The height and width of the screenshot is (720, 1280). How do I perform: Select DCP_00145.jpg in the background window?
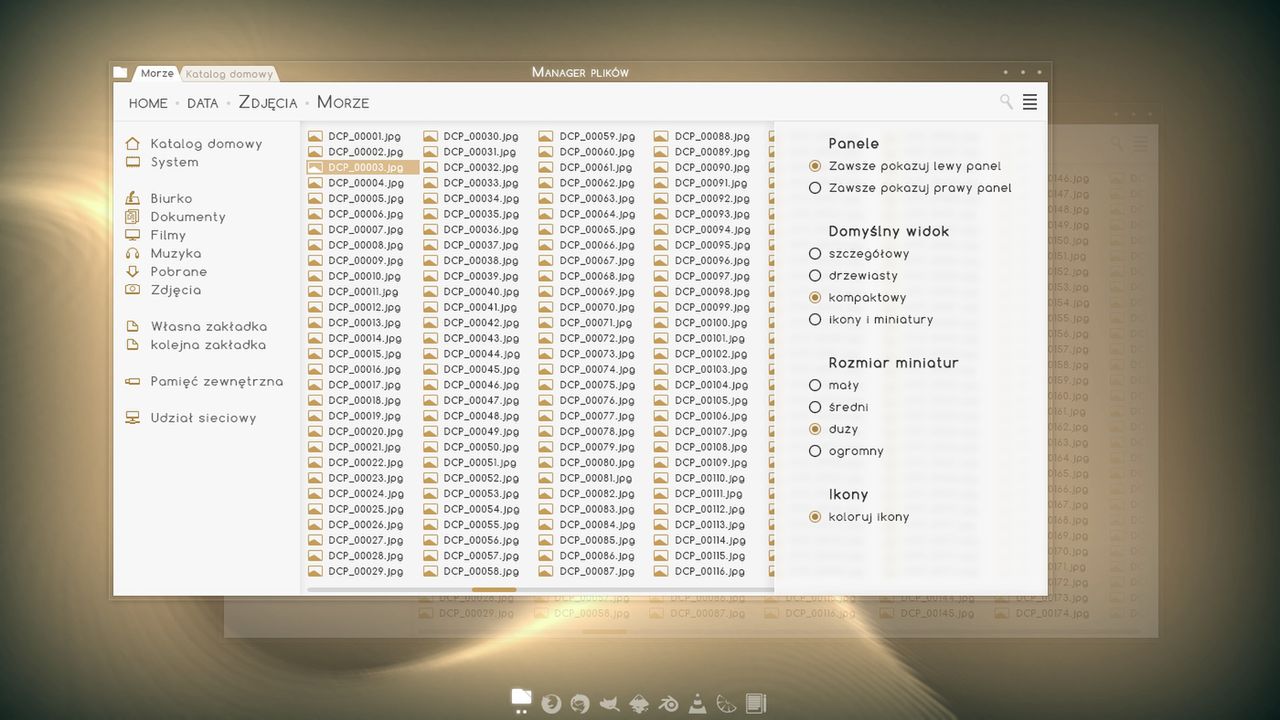pos(927,613)
